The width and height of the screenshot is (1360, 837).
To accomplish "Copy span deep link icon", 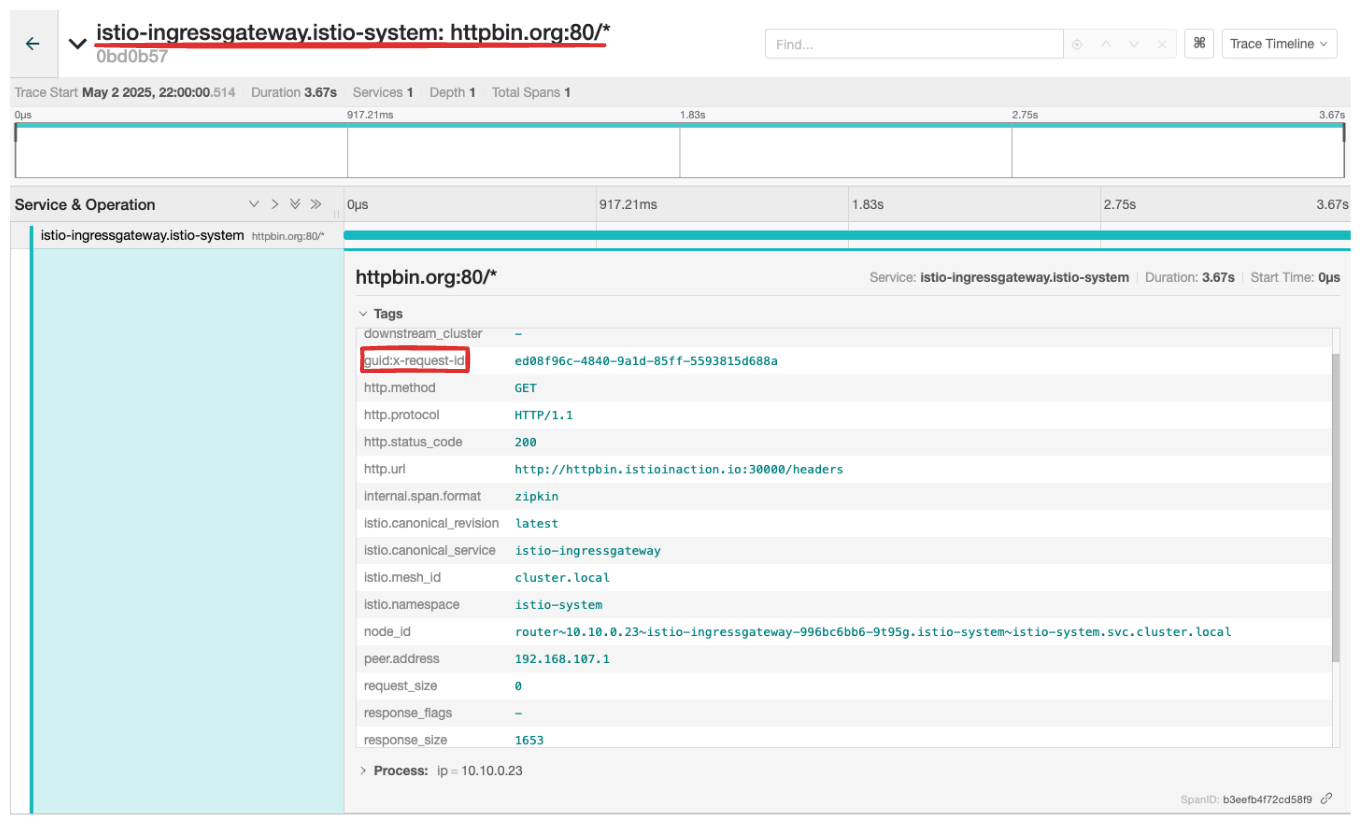I will [x=1326, y=799].
